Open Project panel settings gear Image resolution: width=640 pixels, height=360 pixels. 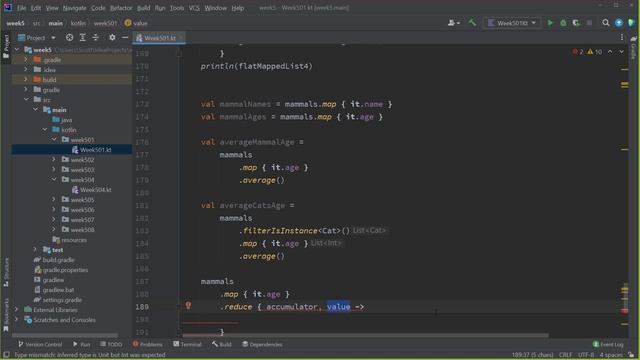[x=112, y=38]
